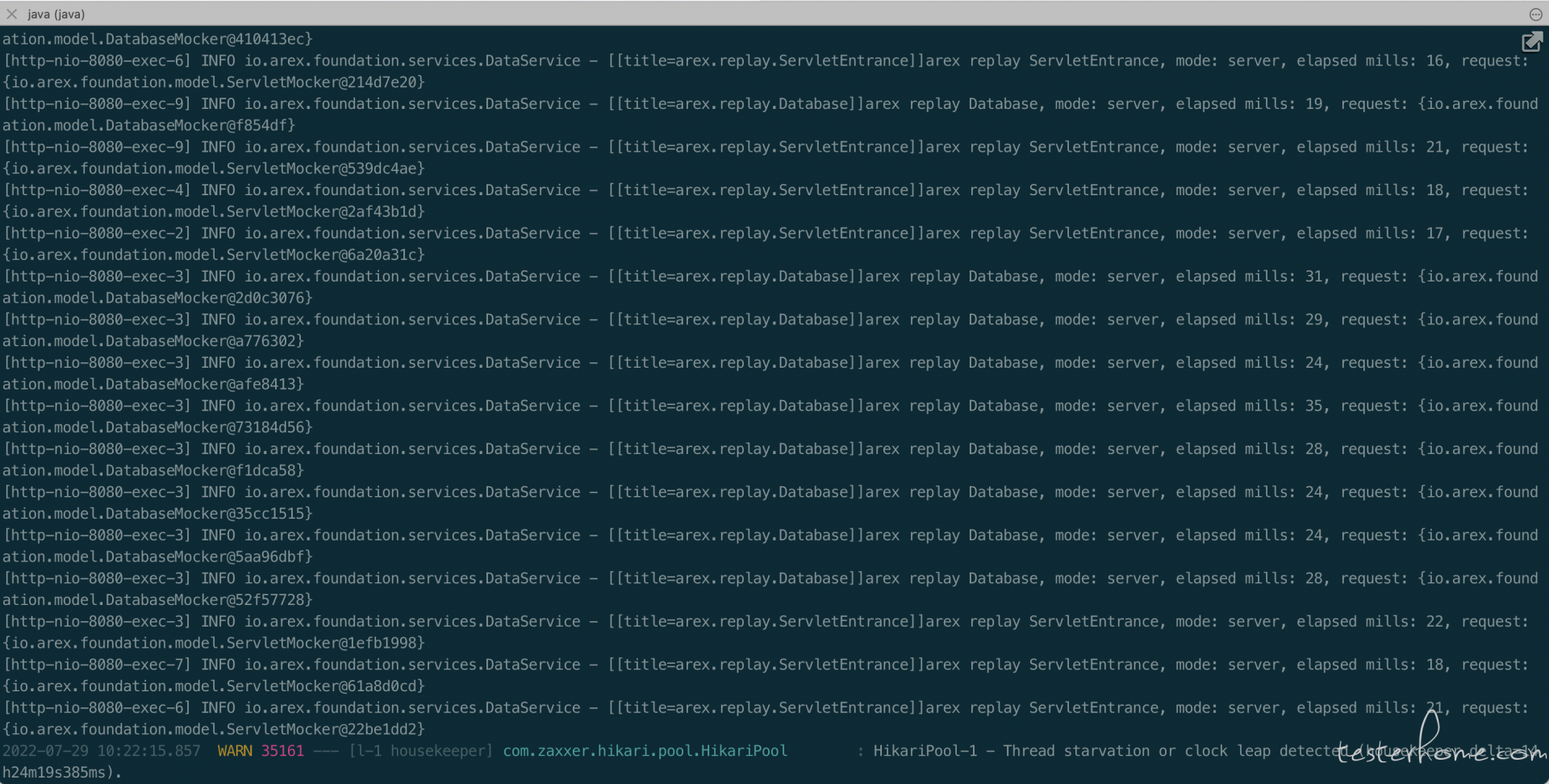Image resolution: width=1549 pixels, height=784 pixels.
Task: Click the ServletMocker@61a8d0cd} text
Action: coord(325,686)
